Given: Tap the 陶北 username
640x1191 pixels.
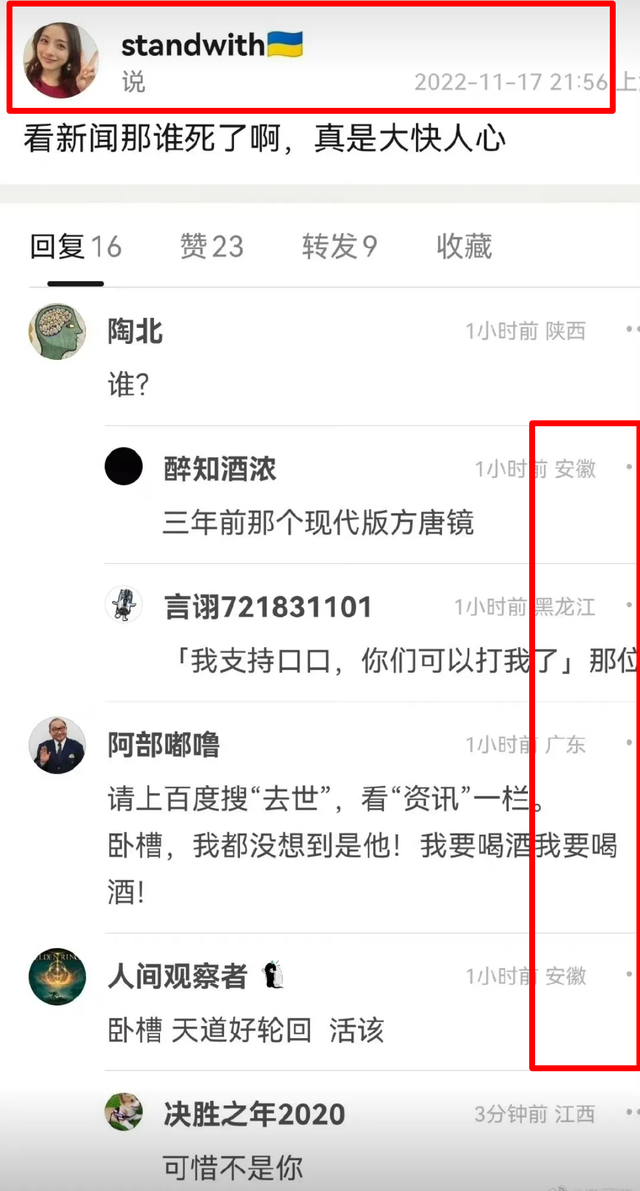Looking at the screenshot, I should click(135, 332).
